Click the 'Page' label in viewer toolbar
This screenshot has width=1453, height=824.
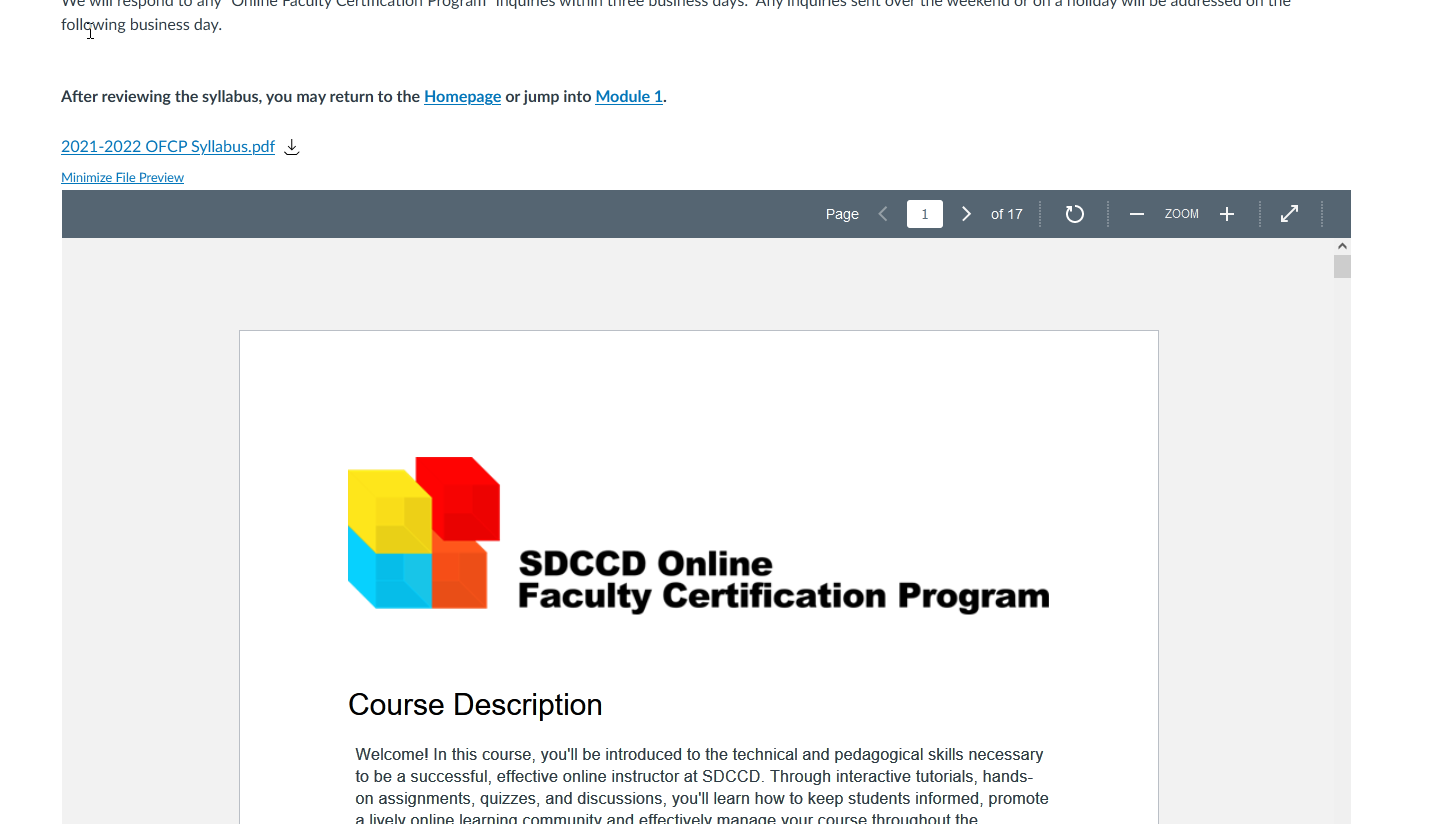coord(842,214)
